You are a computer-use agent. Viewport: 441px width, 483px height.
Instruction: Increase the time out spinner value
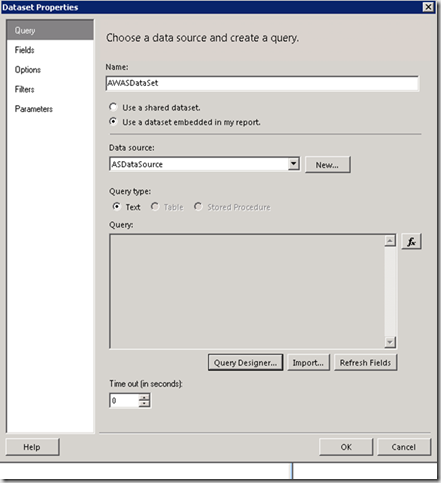tap(144, 397)
